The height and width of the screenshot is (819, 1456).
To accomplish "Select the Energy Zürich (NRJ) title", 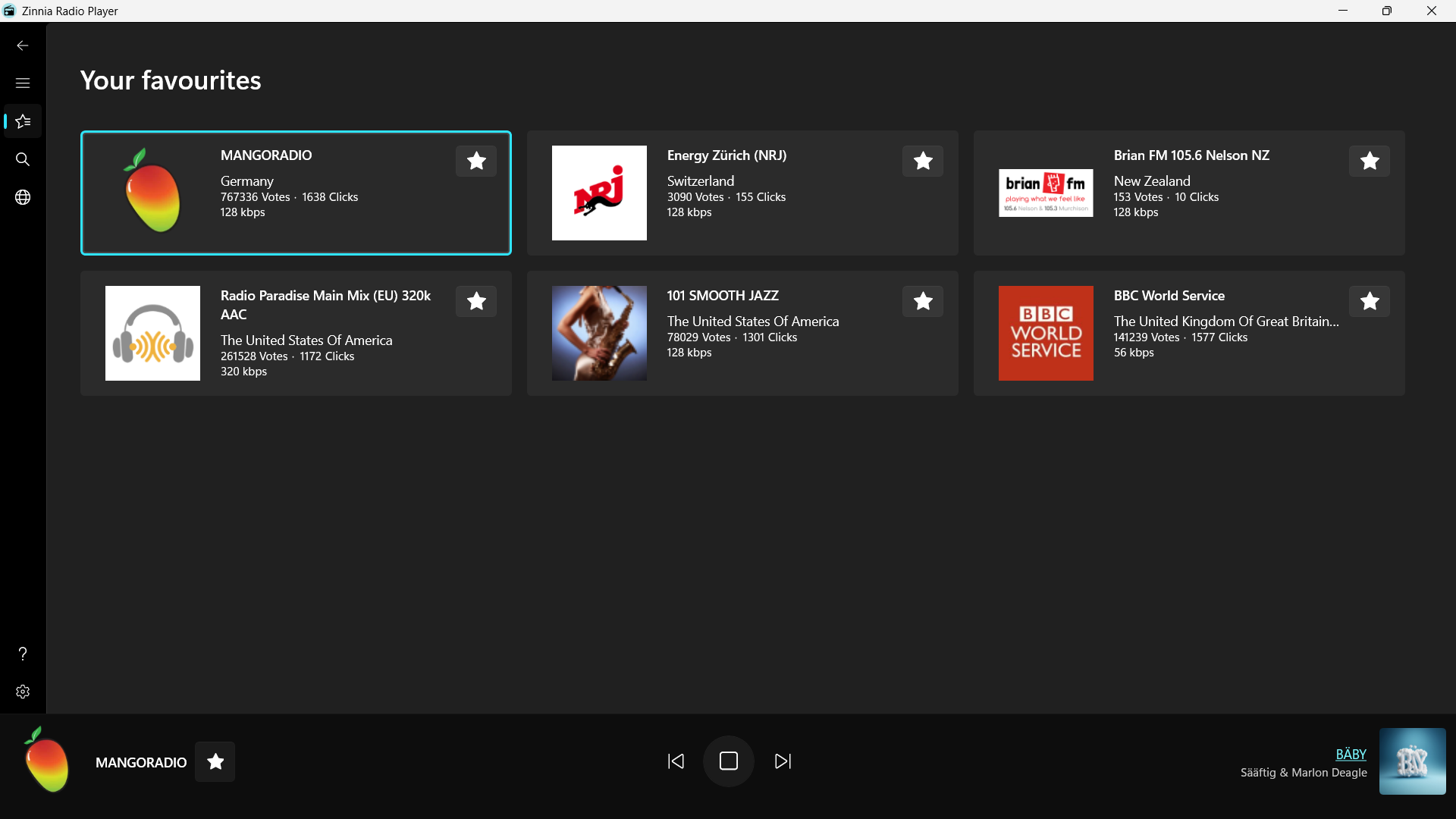I will point(726,155).
